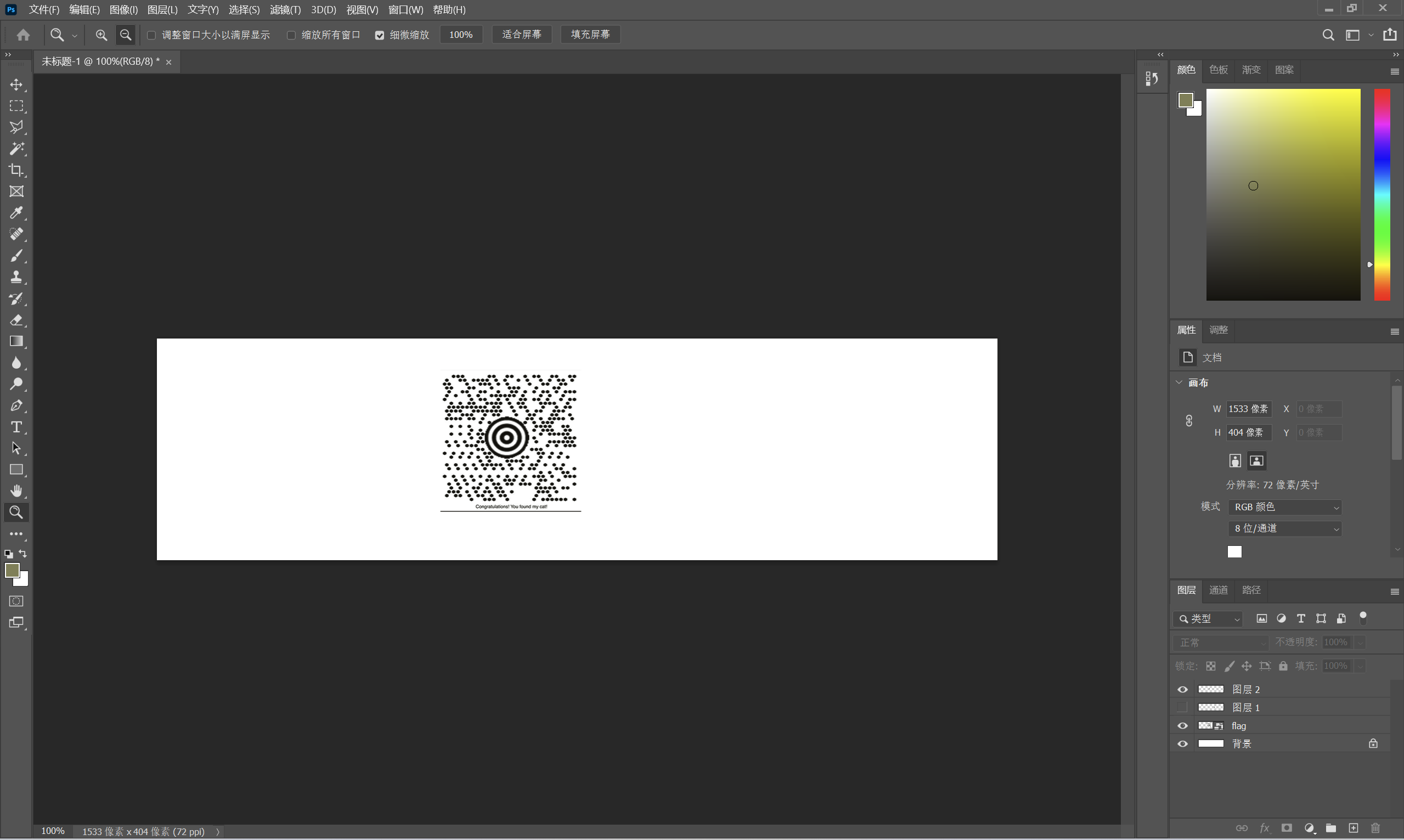Screen dimensions: 1404x840
Task: Click the 100% zoom button
Action: [461, 35]
